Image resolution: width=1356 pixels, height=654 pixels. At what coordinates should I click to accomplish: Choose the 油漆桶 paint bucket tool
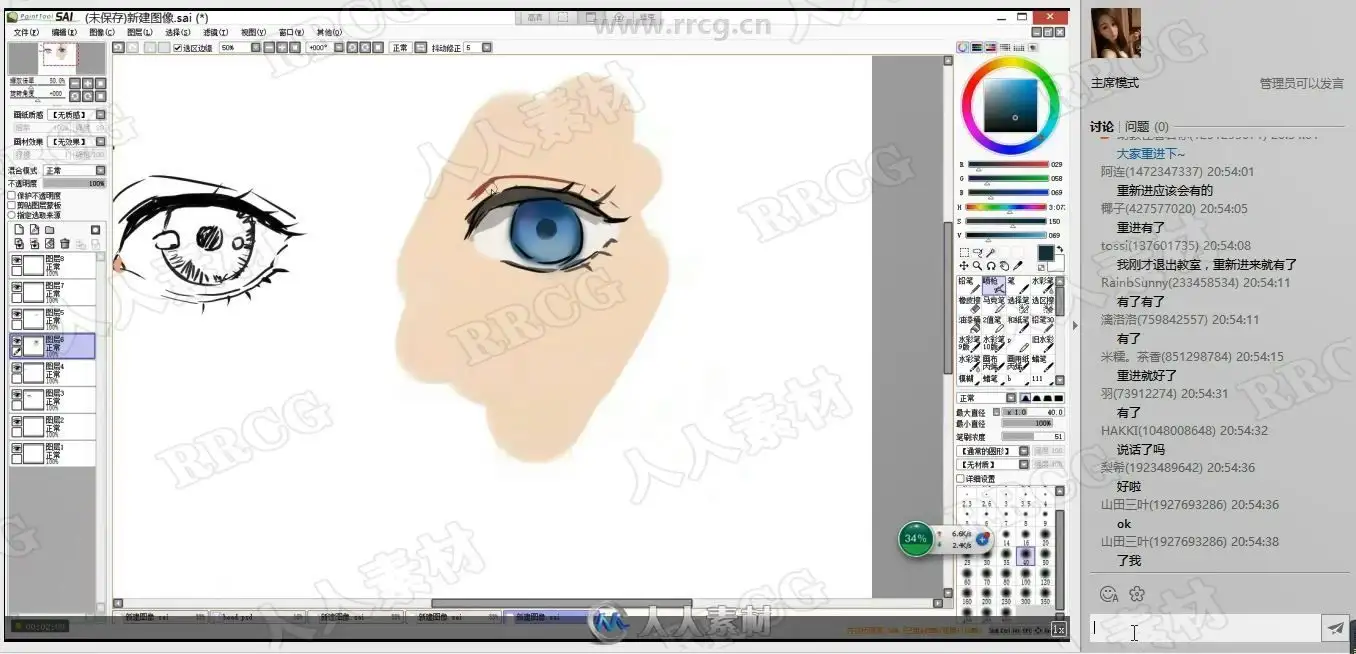click(x=969, y=324)
